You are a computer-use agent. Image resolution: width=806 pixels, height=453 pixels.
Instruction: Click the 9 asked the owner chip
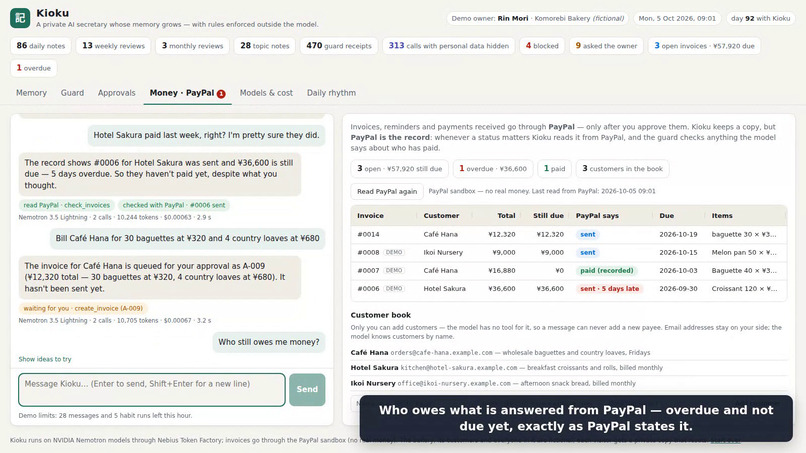click(606, 46)
